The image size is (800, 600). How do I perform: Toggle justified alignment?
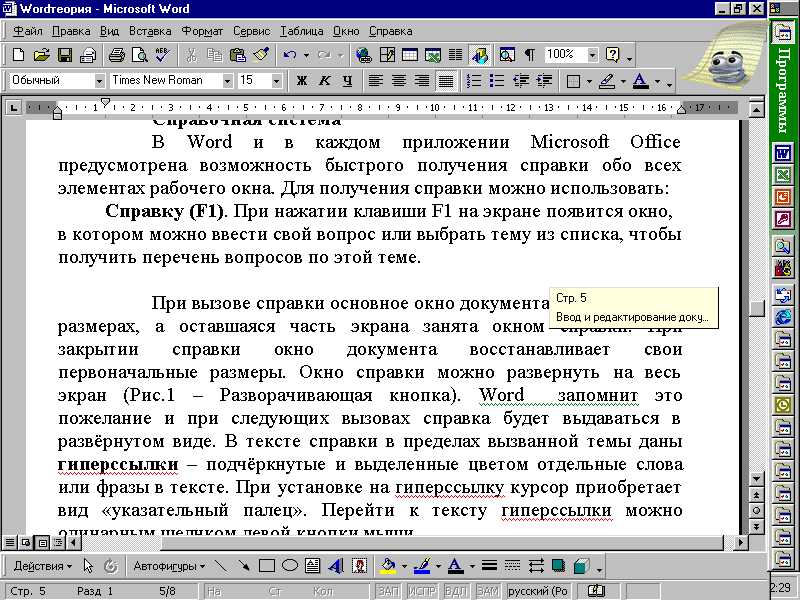pos(445,81)
